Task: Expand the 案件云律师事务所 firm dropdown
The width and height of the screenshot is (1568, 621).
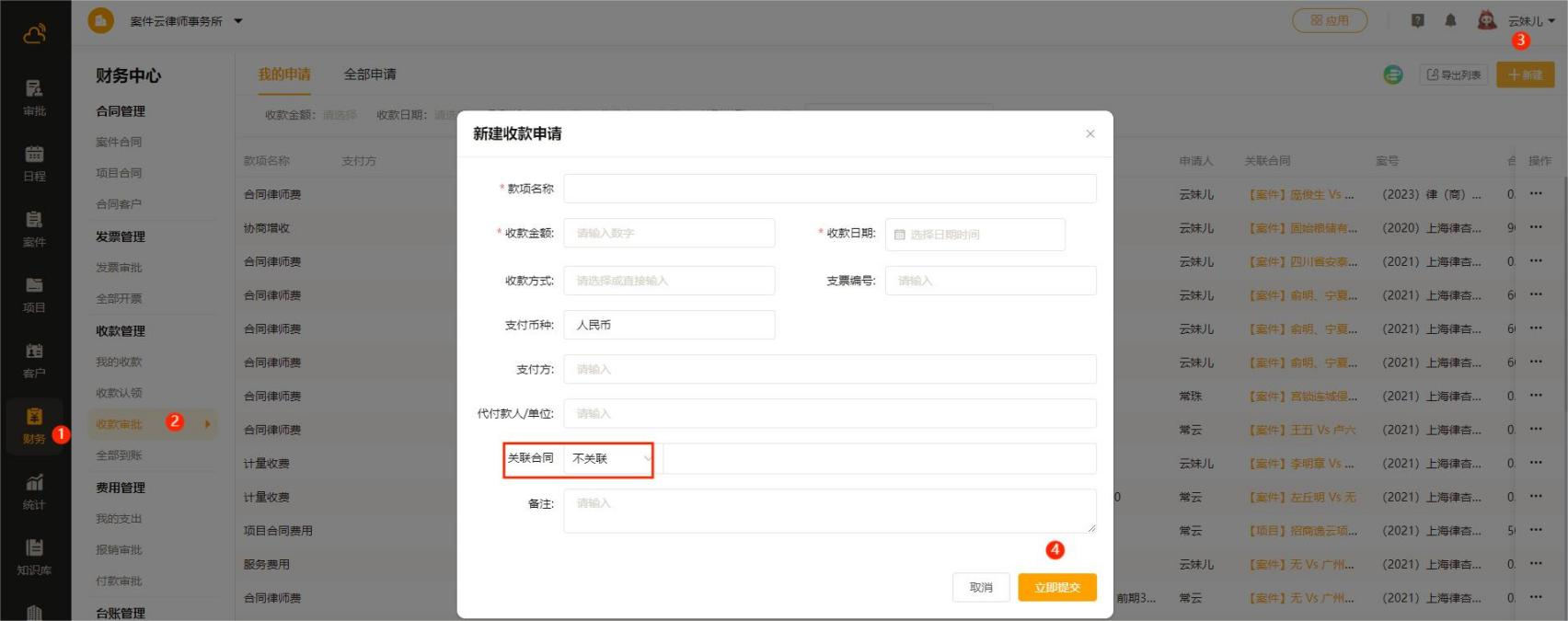Action: tap(238, 20)
